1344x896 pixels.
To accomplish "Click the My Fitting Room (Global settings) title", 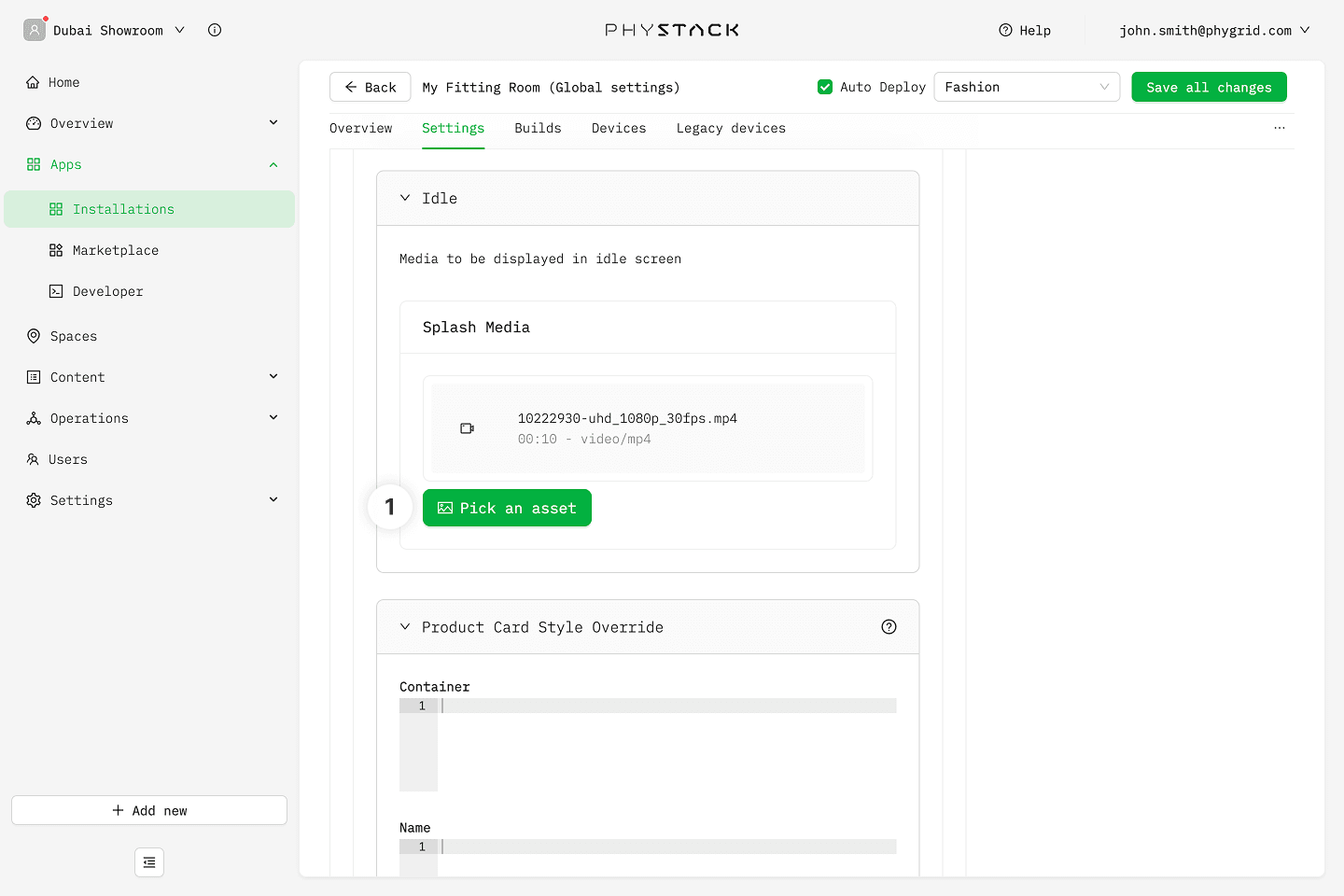I will [551, 87].
